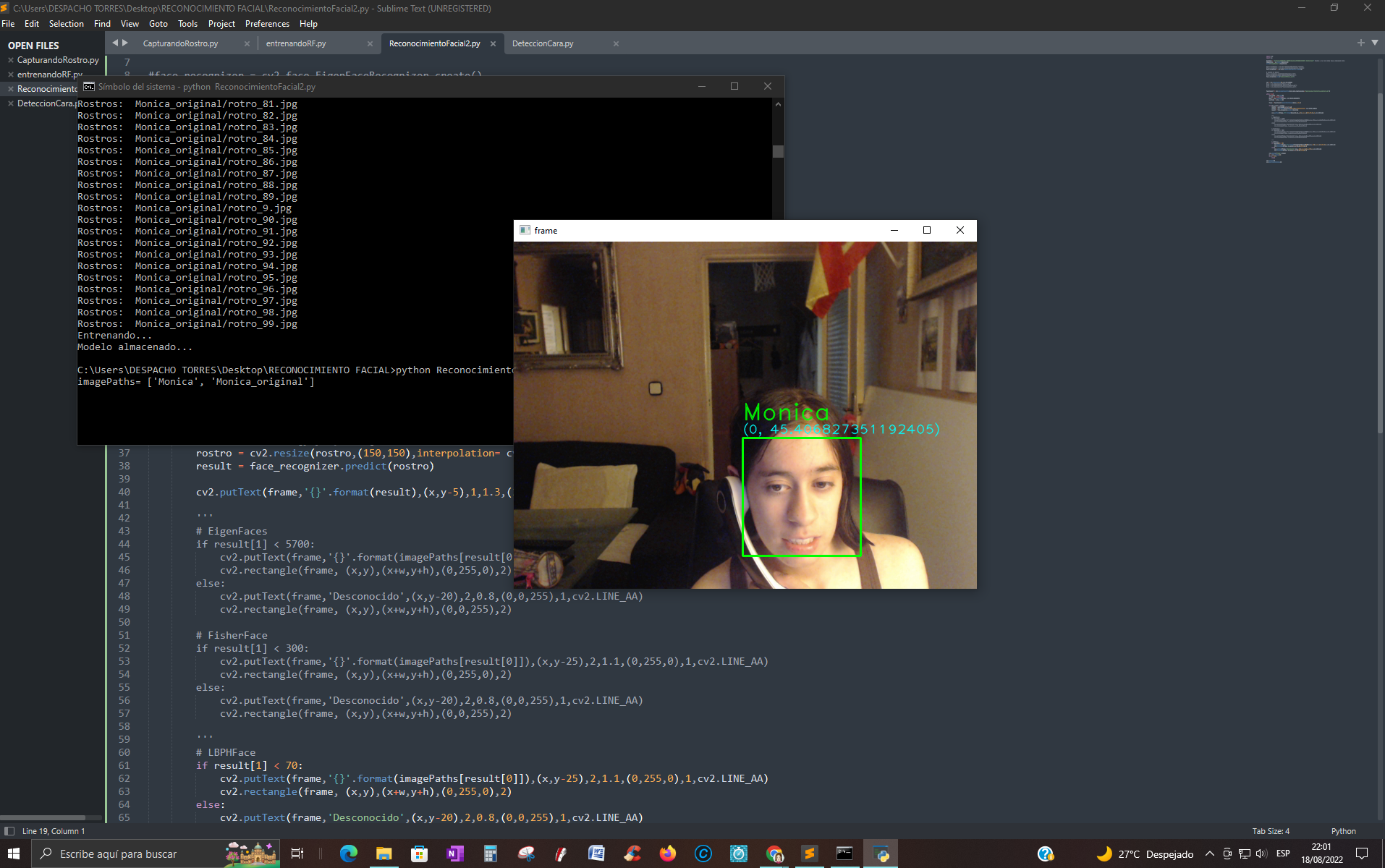Switch to the Sublime Text taskbar icon
The image size is (1385, 868).
pos(809,854)
